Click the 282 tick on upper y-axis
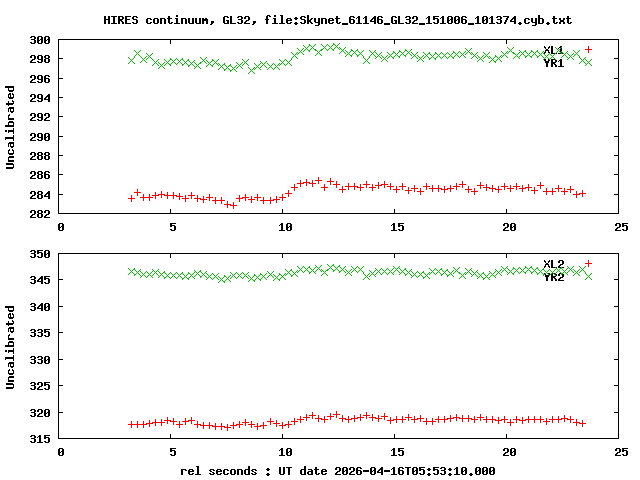640x480 pixels. 40,214
